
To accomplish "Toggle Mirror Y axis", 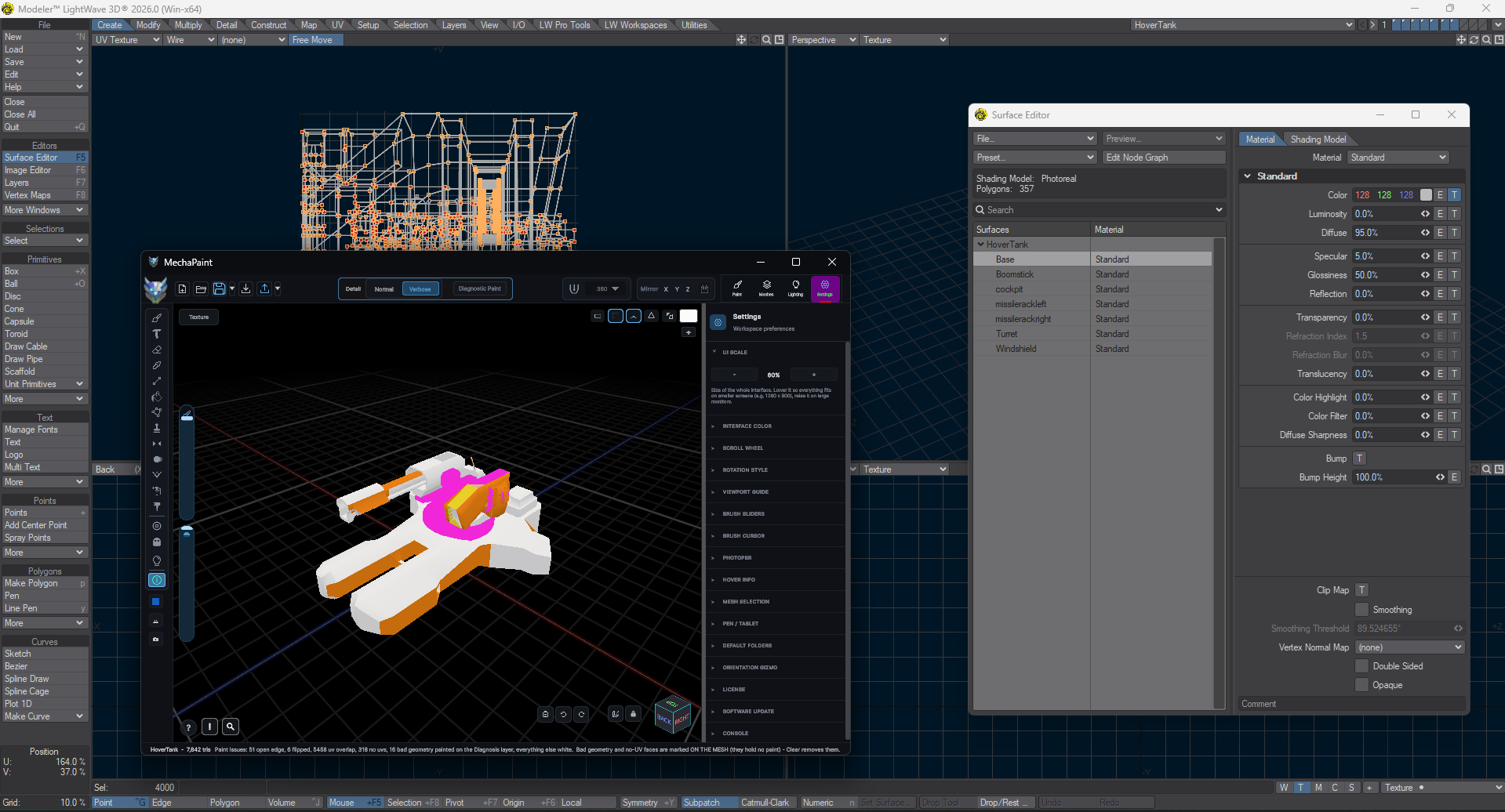I will tap(677, 289).
